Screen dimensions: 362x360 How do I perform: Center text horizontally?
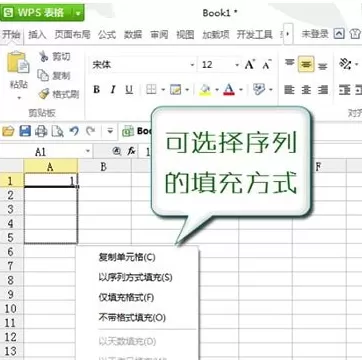pyautogui.click(x=306, y=90)
